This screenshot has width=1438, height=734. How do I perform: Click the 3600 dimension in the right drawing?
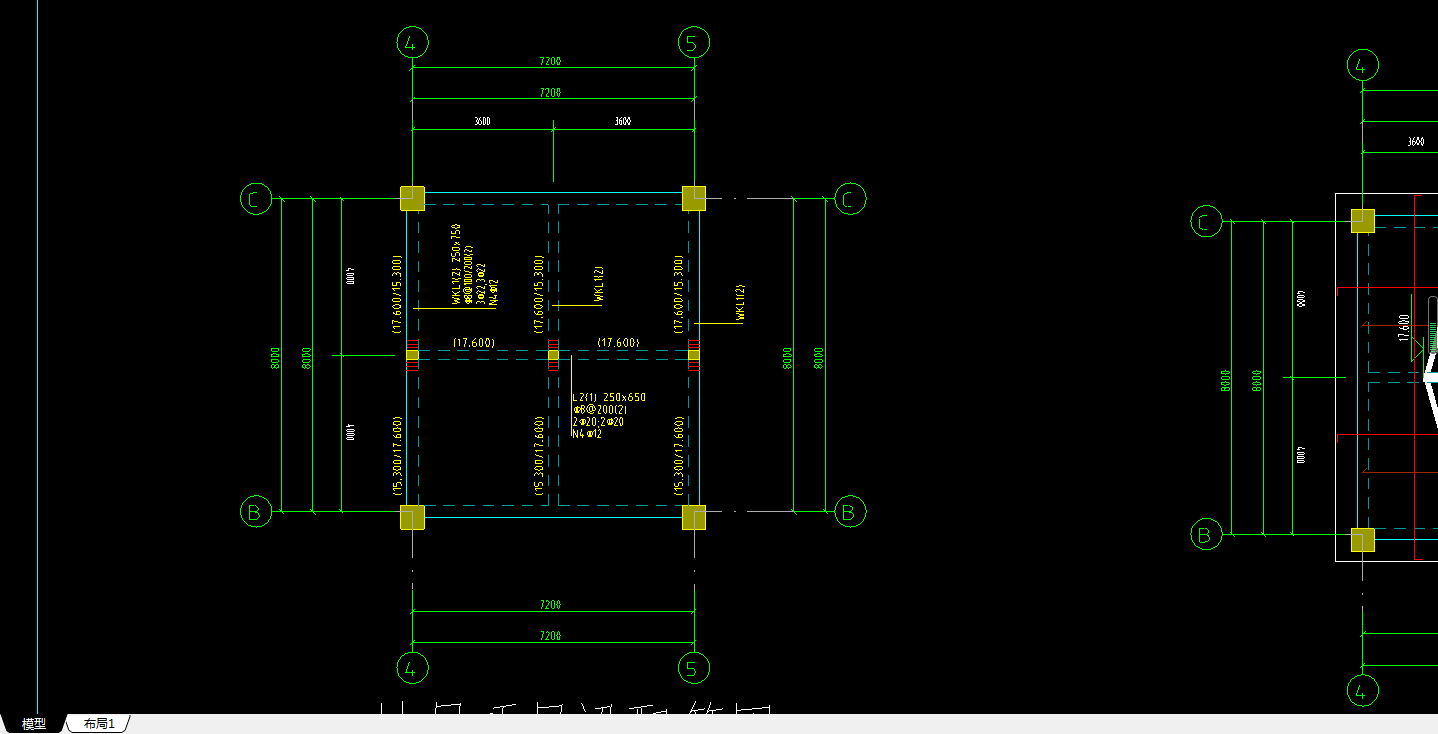(1416, 142)
